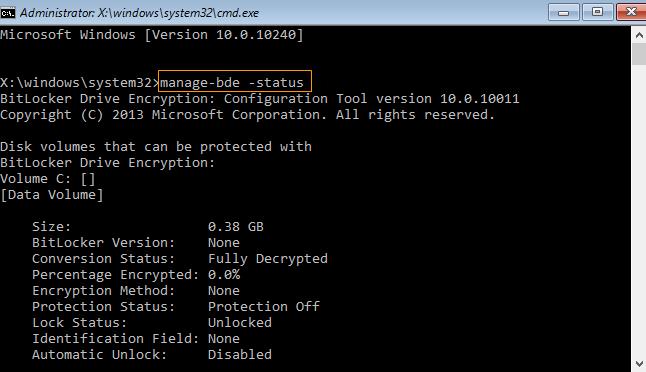Click the highlighted manage-bde -status command
The image size is (646, 372).
[235, 82]
